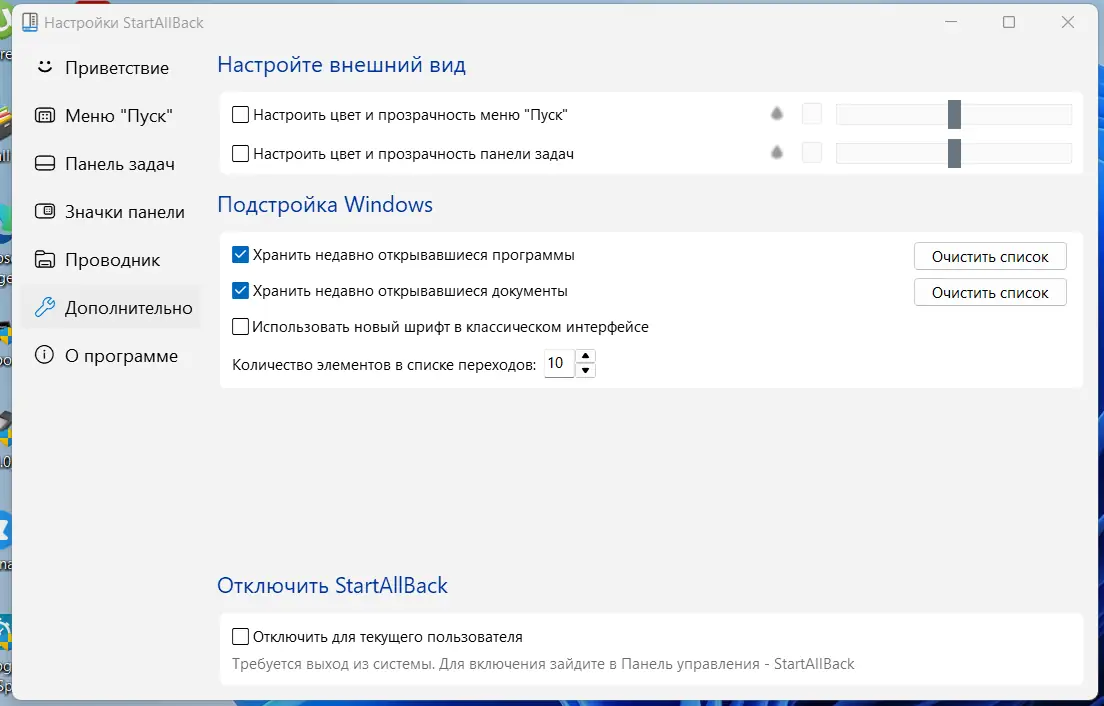This screenshot has width=1104, height=706.
Task: Click Очистить список for recent programs
Action: tap(990, 257)
